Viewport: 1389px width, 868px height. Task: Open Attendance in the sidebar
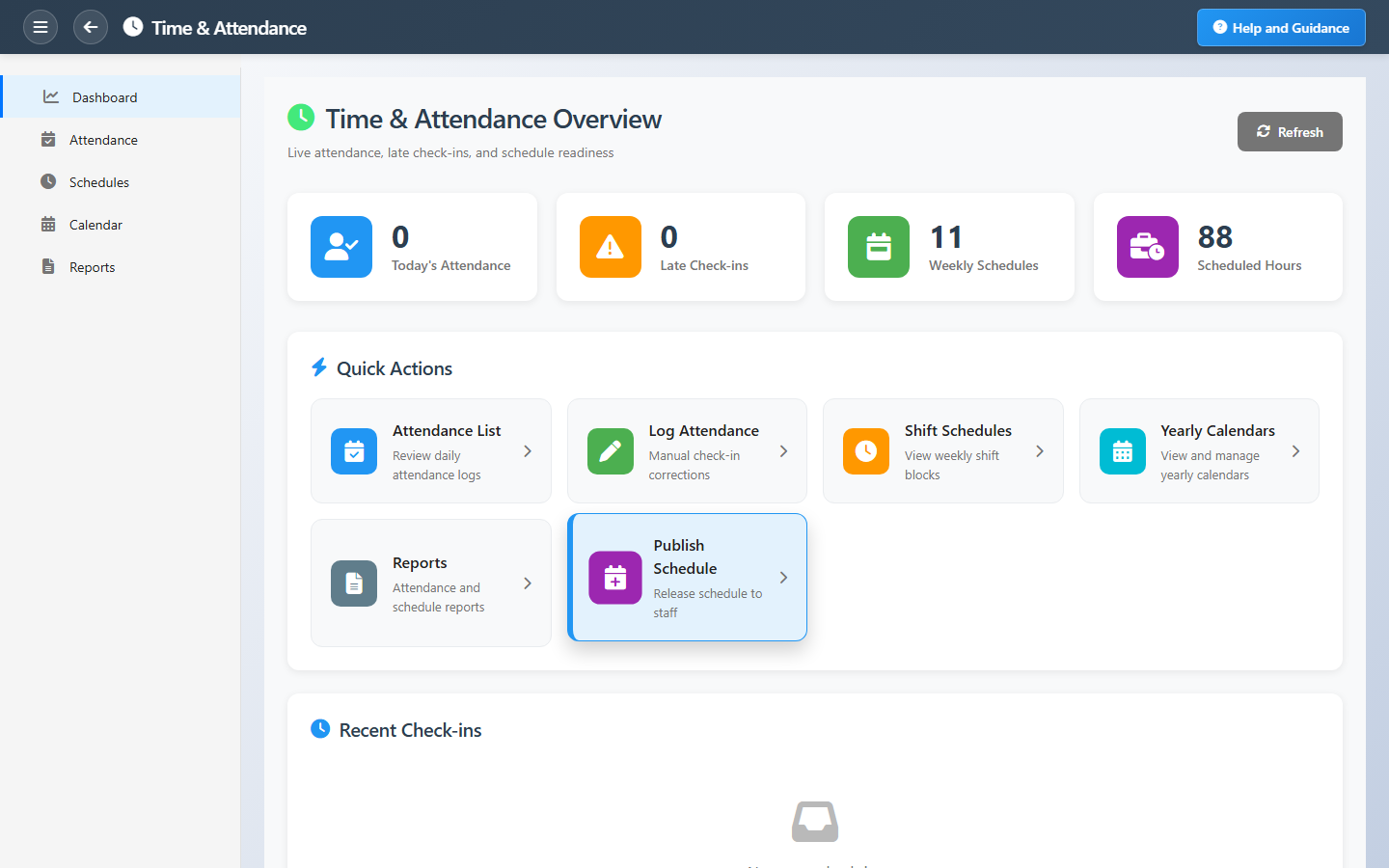[103, 140]
